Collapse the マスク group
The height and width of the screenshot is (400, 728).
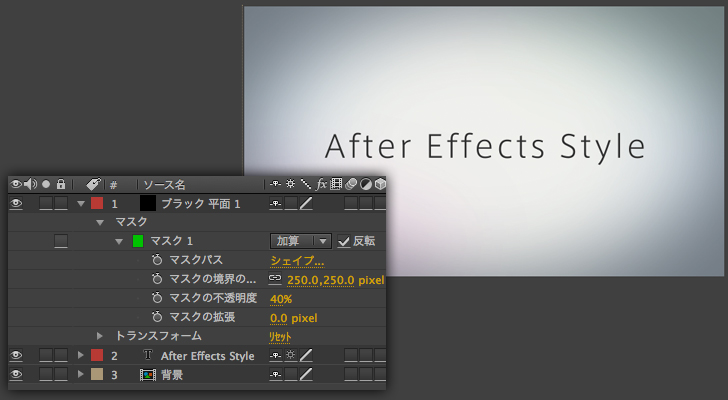(x=100, y=223)
